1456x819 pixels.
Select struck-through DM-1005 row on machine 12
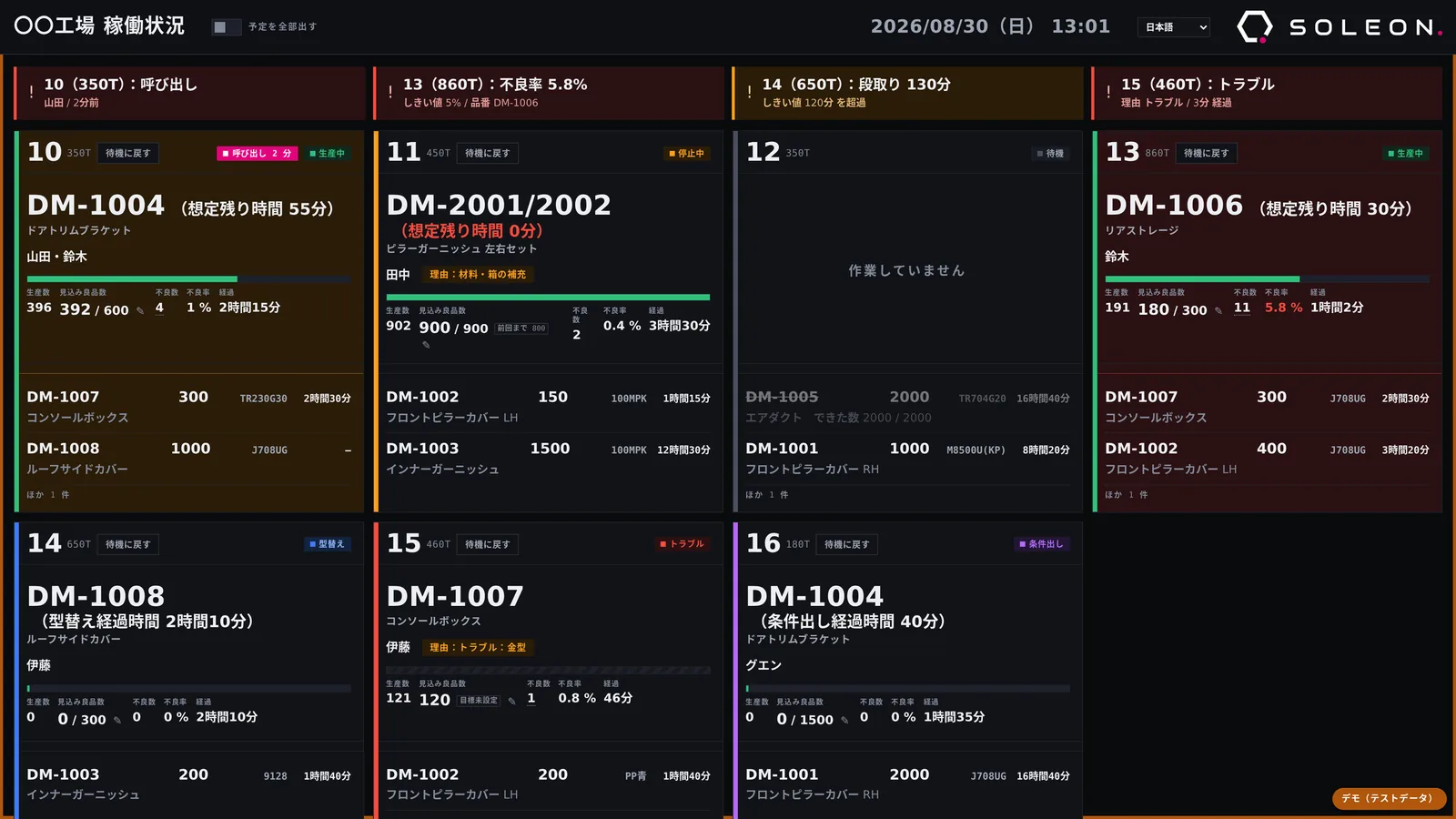[907, 406]
